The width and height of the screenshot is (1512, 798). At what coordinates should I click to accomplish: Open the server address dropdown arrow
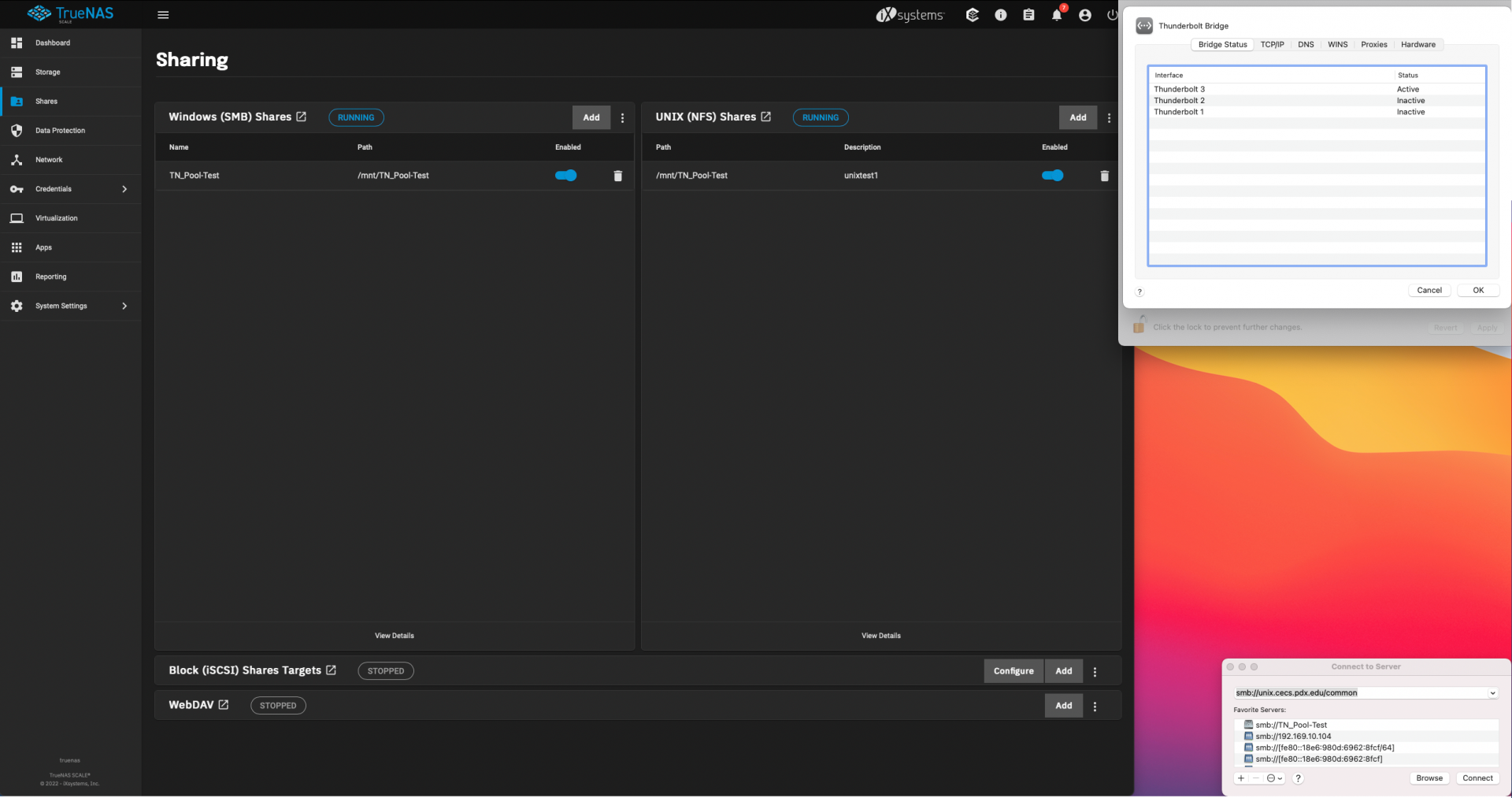click(x=1492, y=693)
